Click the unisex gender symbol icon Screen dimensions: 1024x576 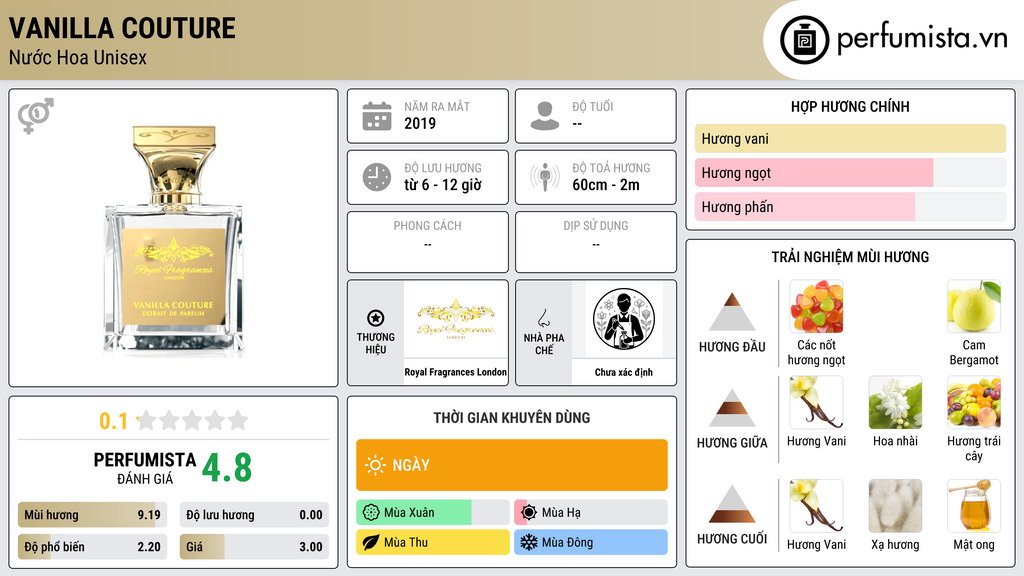(35, 116)
